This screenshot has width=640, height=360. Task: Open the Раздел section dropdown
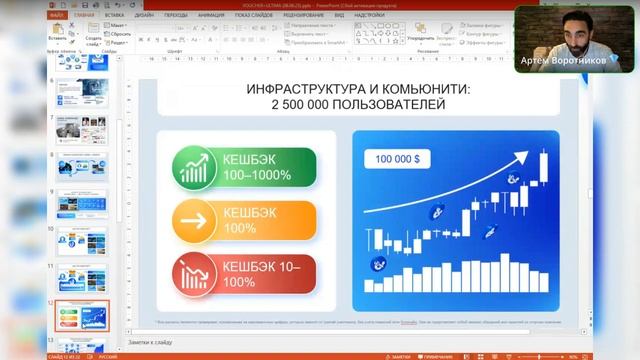(116, 42)
